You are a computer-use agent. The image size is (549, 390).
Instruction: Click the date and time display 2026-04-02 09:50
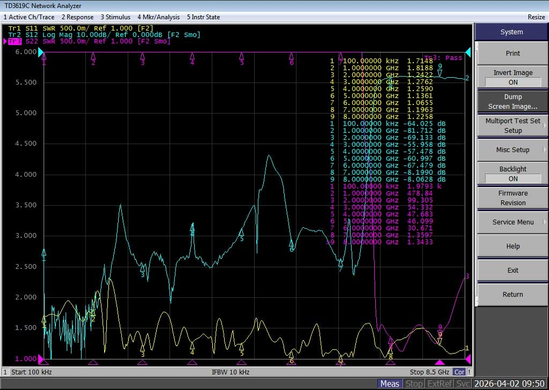point(509,384)
